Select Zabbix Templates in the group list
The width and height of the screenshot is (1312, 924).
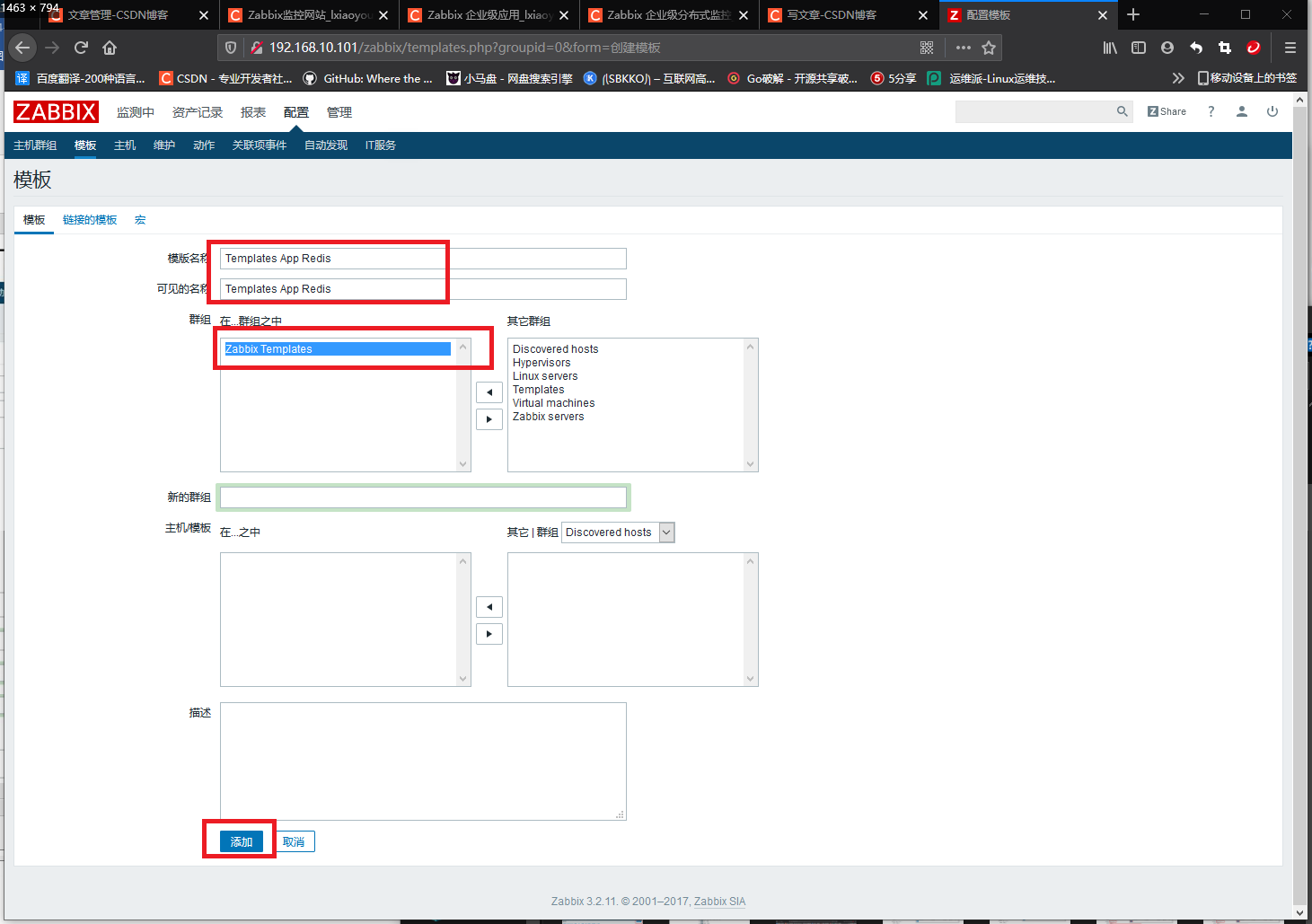(x=338, y=349)
